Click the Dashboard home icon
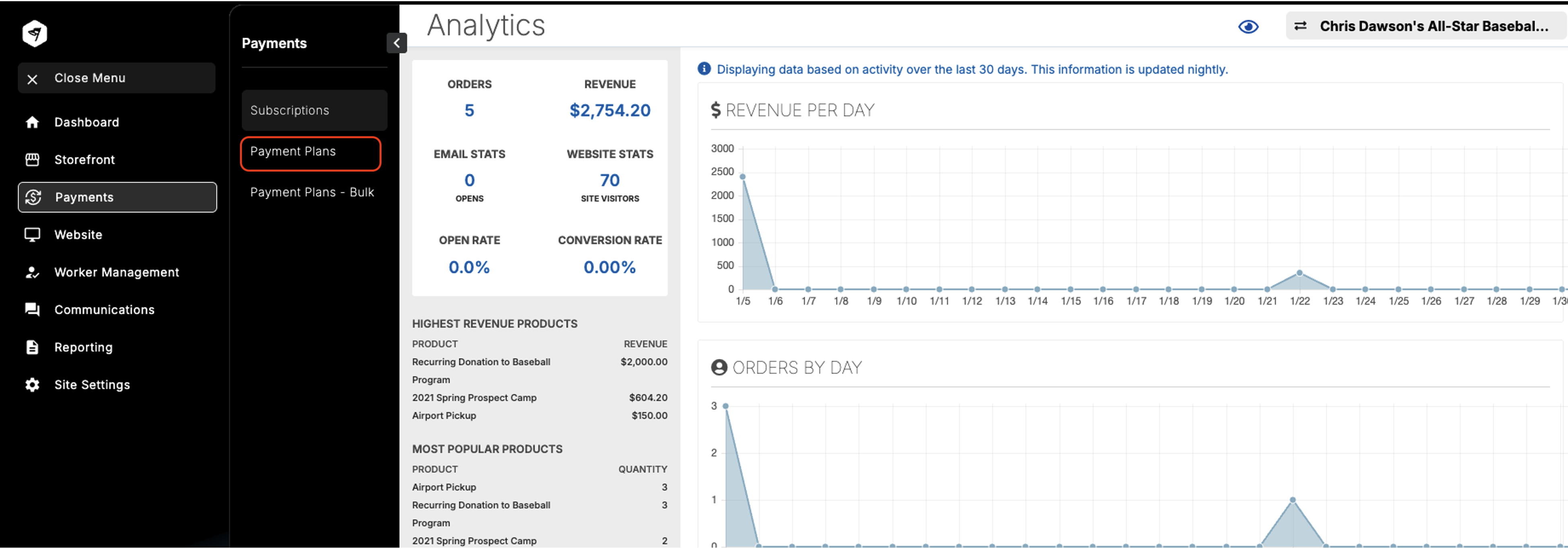This screenshot has height=548, width=1568. point(32,122)
